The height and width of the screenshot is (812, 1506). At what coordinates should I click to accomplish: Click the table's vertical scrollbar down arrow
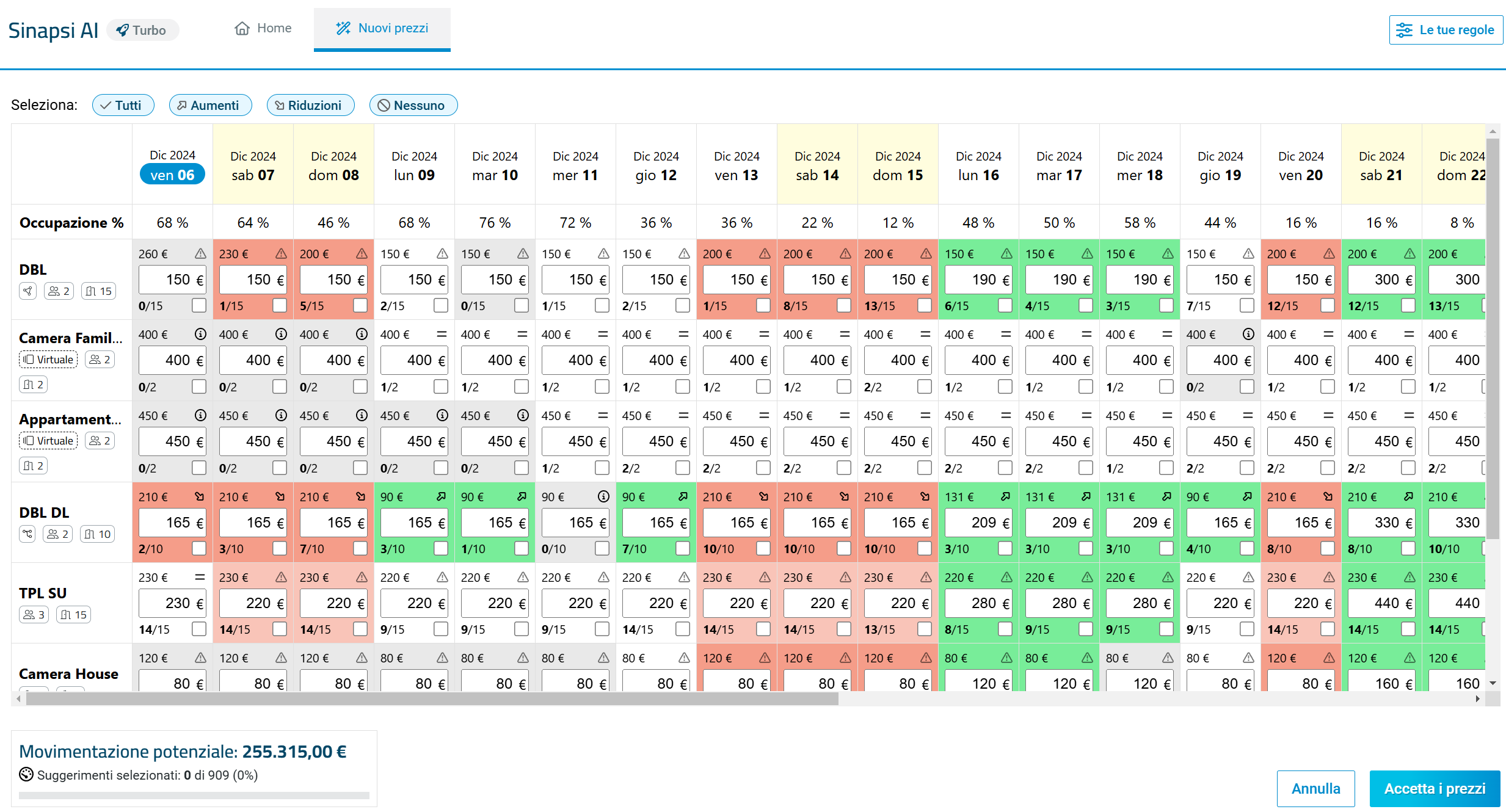(1493, 683)
